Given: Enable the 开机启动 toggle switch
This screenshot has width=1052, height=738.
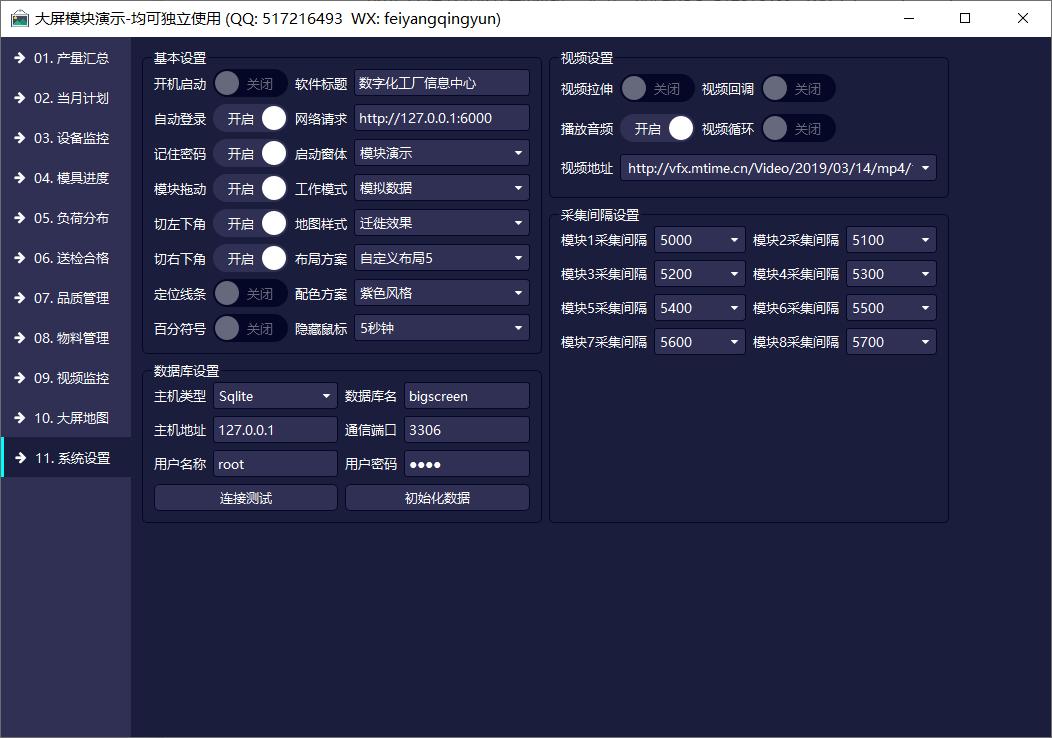Looking at the screenshot, I should click(250, 84).
